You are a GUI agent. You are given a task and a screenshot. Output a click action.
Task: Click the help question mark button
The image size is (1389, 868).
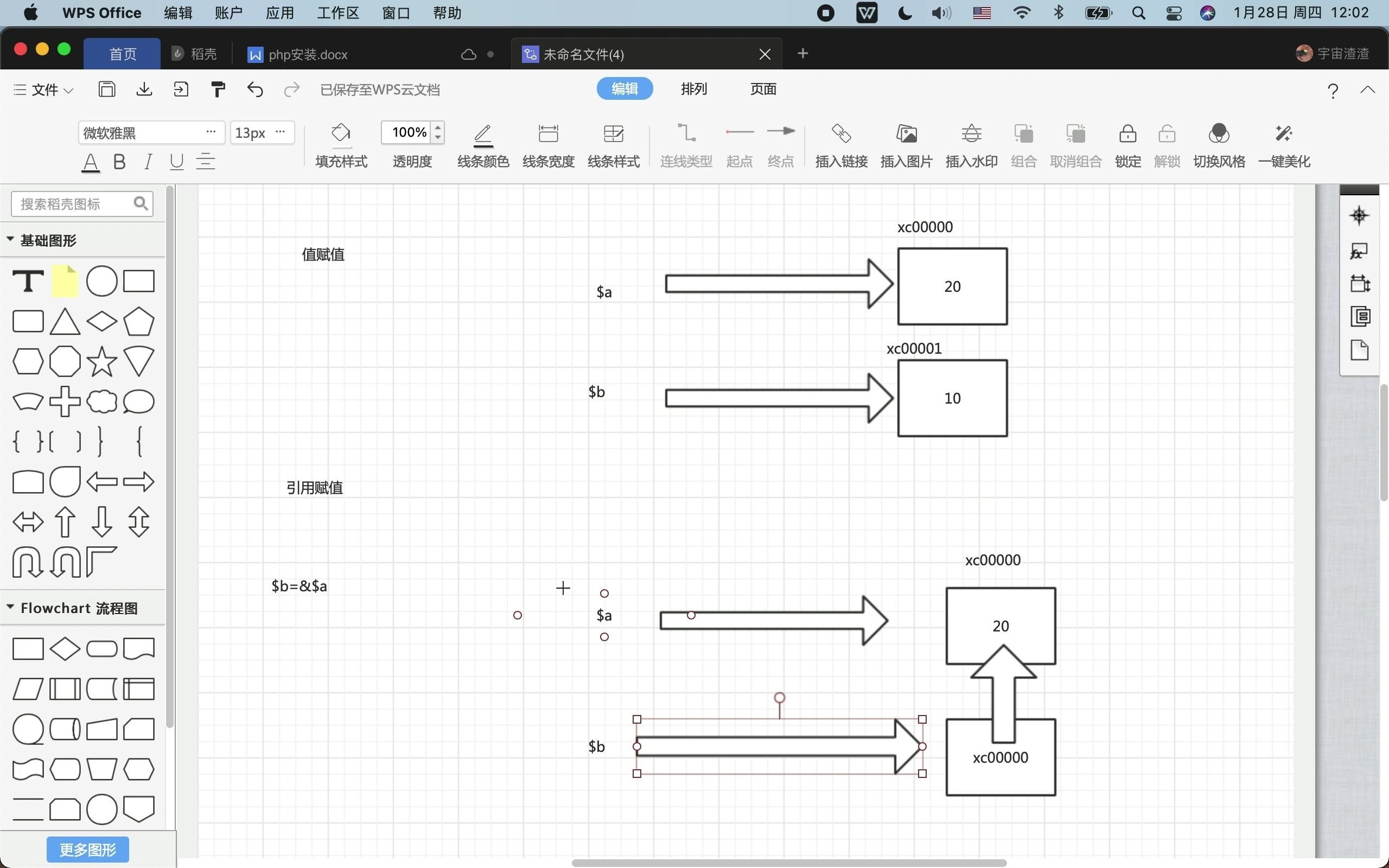coord(1333,90)
